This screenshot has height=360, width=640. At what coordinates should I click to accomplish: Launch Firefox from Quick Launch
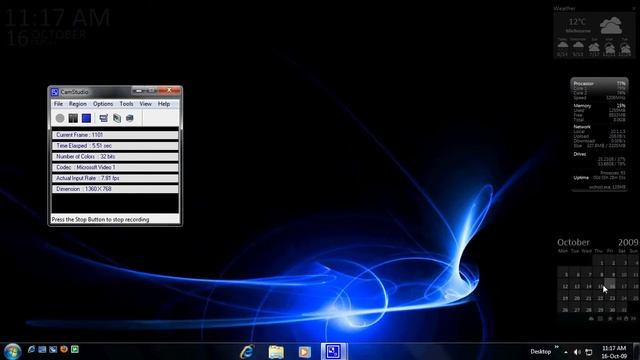64,349
